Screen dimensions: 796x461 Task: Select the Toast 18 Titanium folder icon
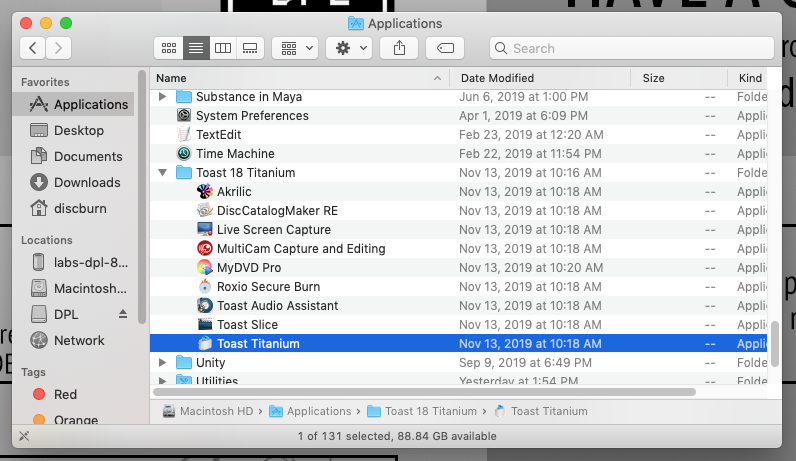click(x=184, y=173)
